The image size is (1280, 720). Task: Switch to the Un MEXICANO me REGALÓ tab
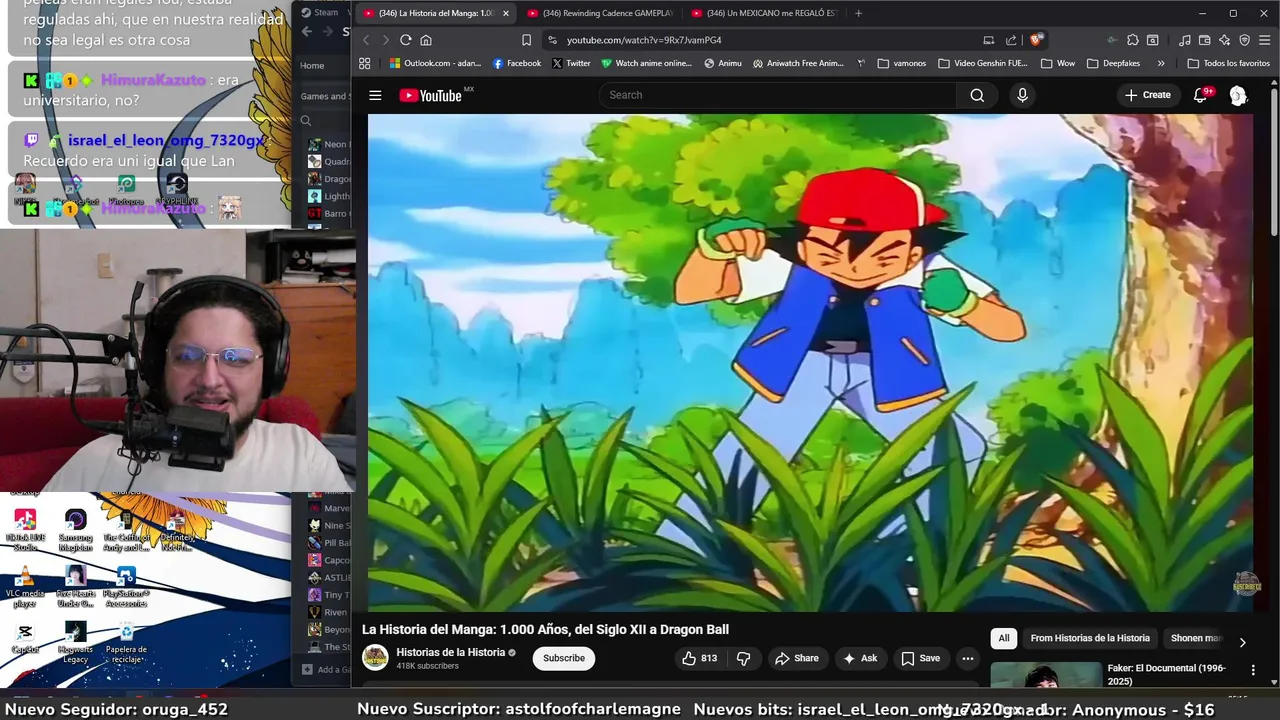coord(763,13)
